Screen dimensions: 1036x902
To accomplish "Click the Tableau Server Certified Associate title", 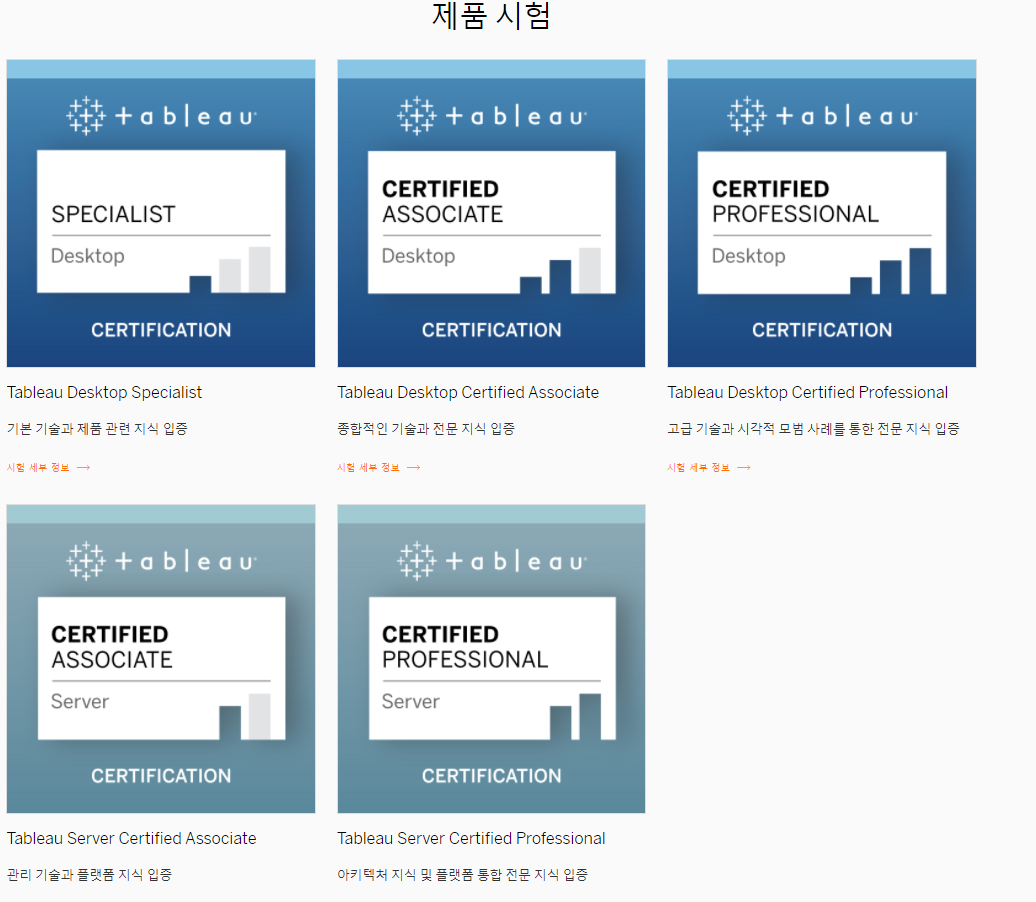I will pyautogui.click(x=131, y=838).
